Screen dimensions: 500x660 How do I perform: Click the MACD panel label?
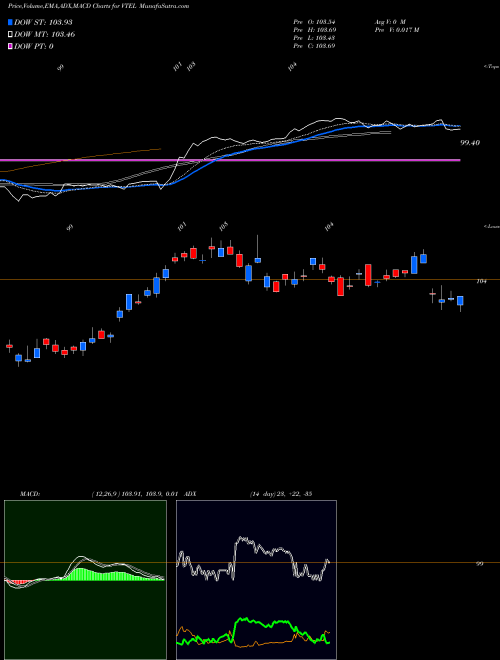click(29, 494)
